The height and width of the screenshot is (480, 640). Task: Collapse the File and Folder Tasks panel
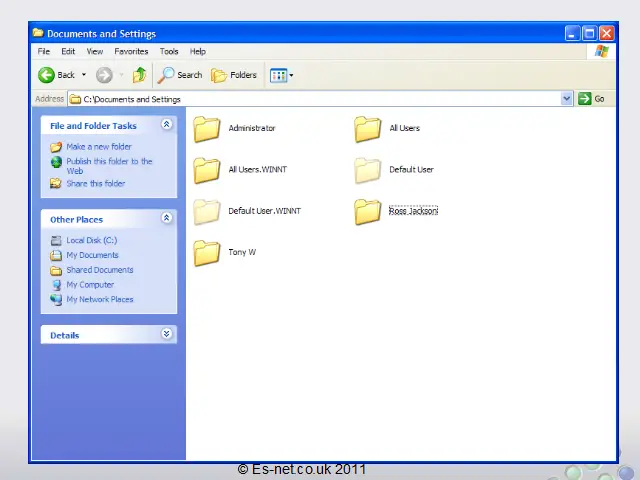tap(166, 124)
